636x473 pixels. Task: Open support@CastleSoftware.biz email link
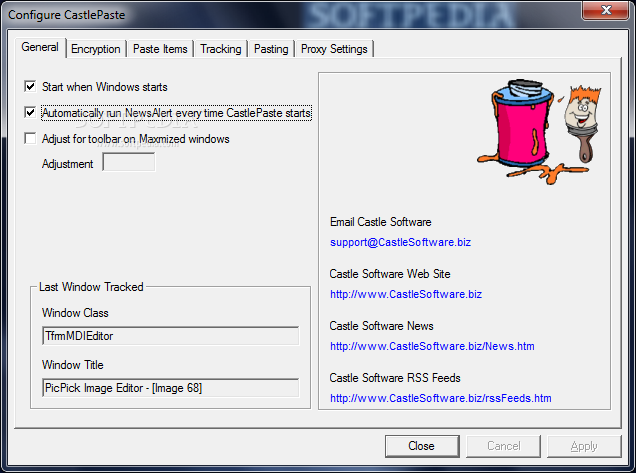pos(400,242)
